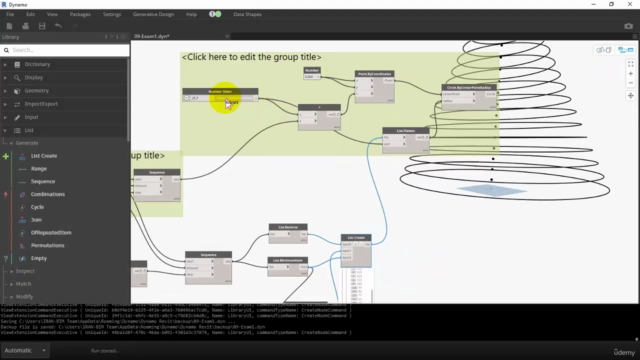640x360 pixels.
Task: Open the Data Shapes menu
Action: pos(247,14)
